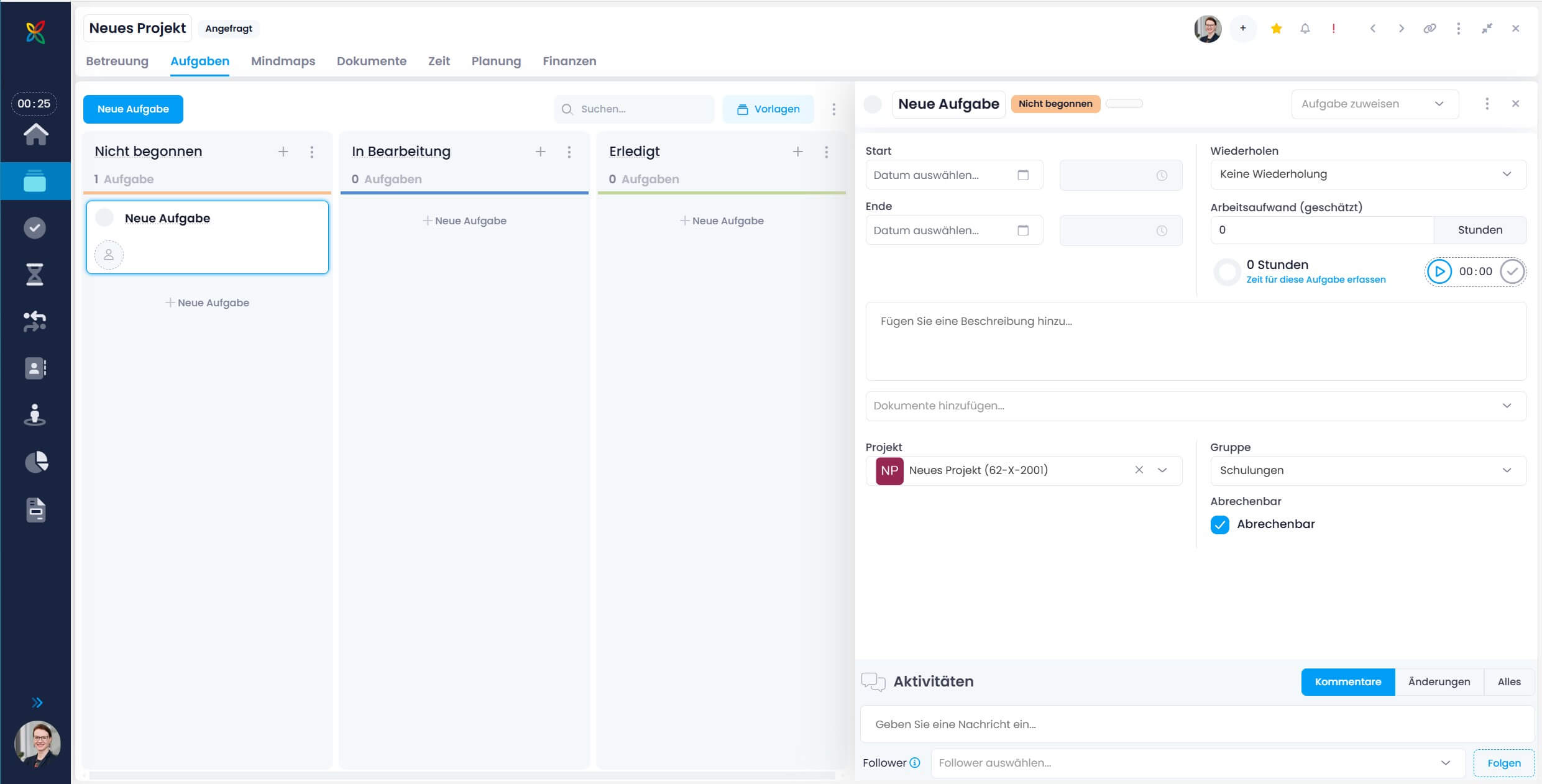
Task: Click the Suchen search field
Action: 634,109
